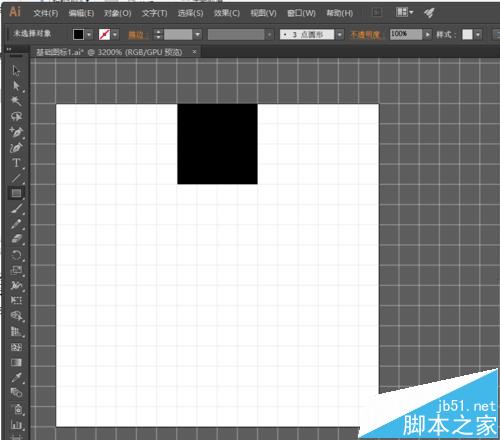Open the 编辑(E) menu
The width and height of the screenshot is (500, 440).
[x=81, y=13]
